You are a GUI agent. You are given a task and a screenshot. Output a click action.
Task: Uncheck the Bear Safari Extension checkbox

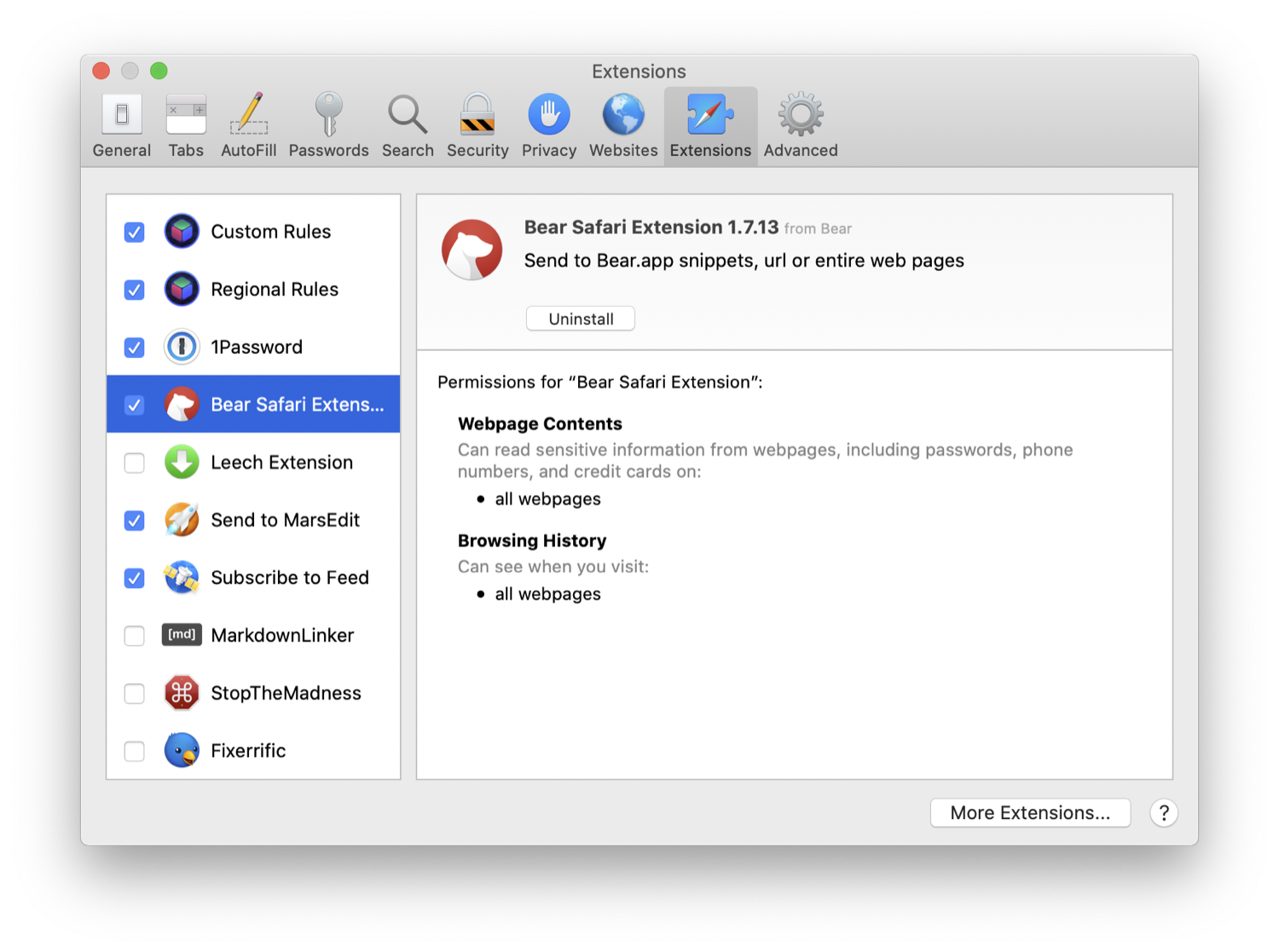coord(134,405)
